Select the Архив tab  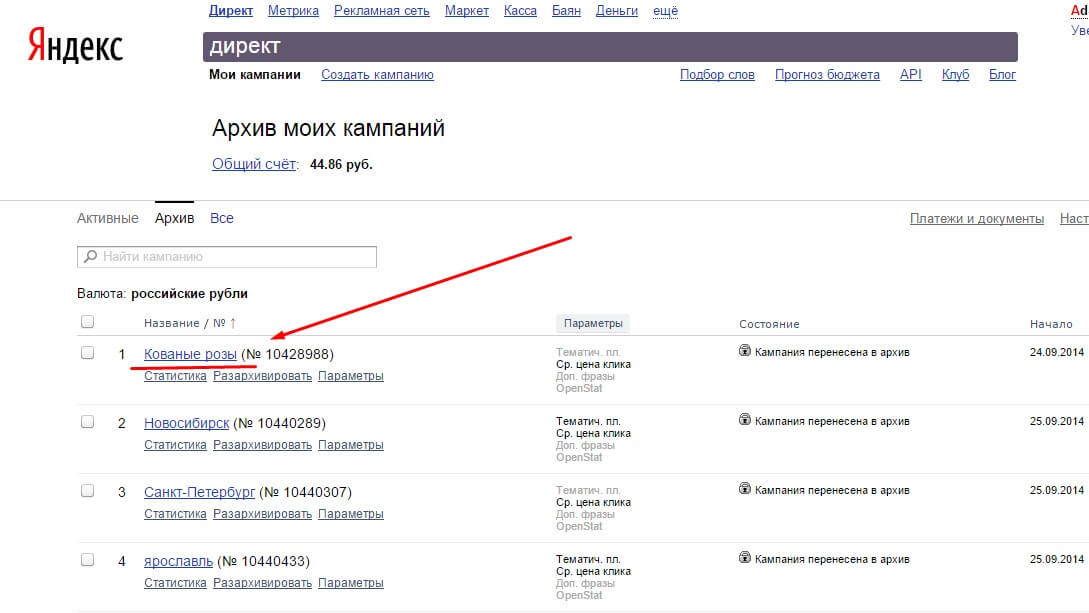click(174, 218)
